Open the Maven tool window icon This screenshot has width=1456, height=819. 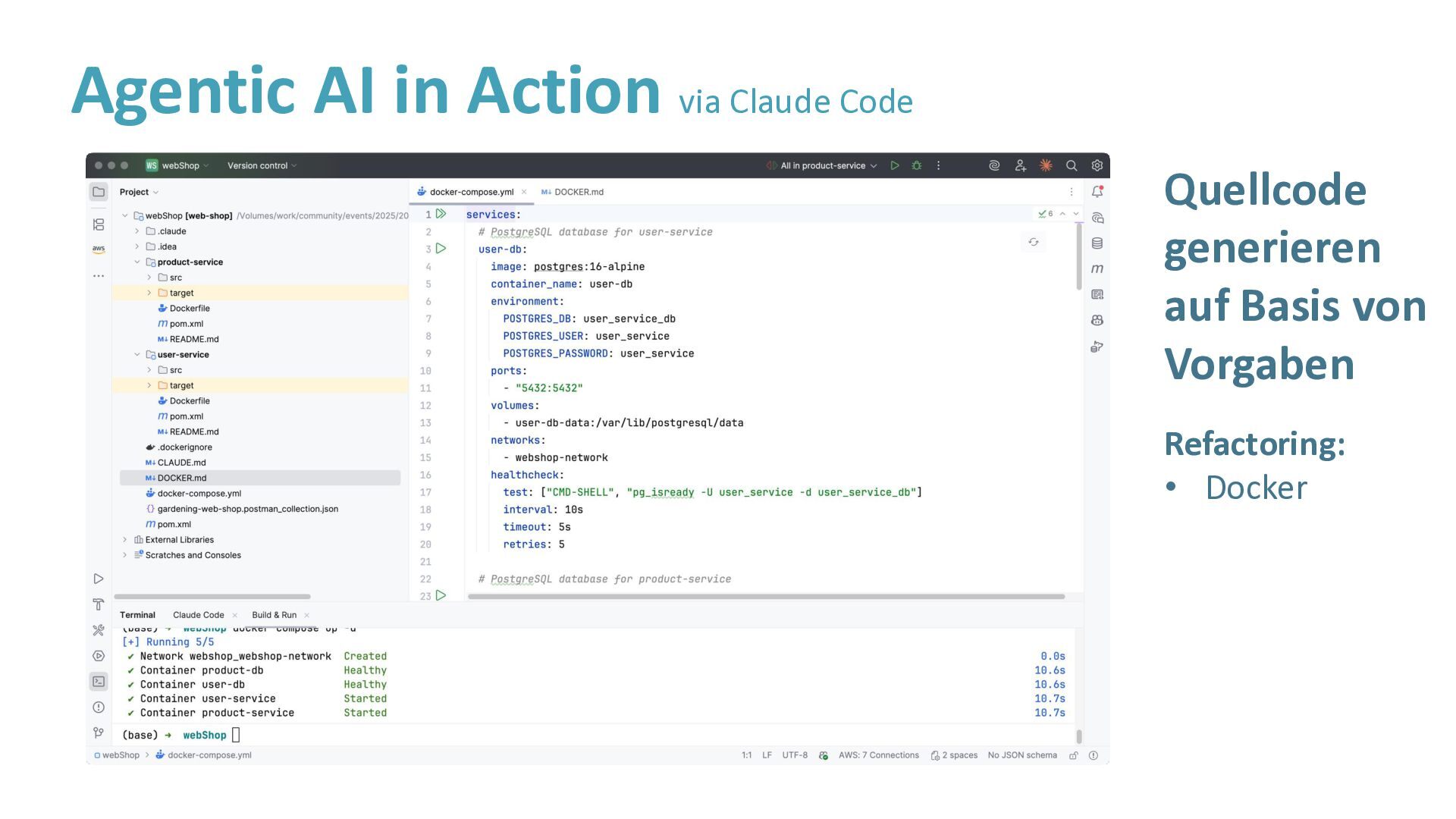pos(1097,268)
